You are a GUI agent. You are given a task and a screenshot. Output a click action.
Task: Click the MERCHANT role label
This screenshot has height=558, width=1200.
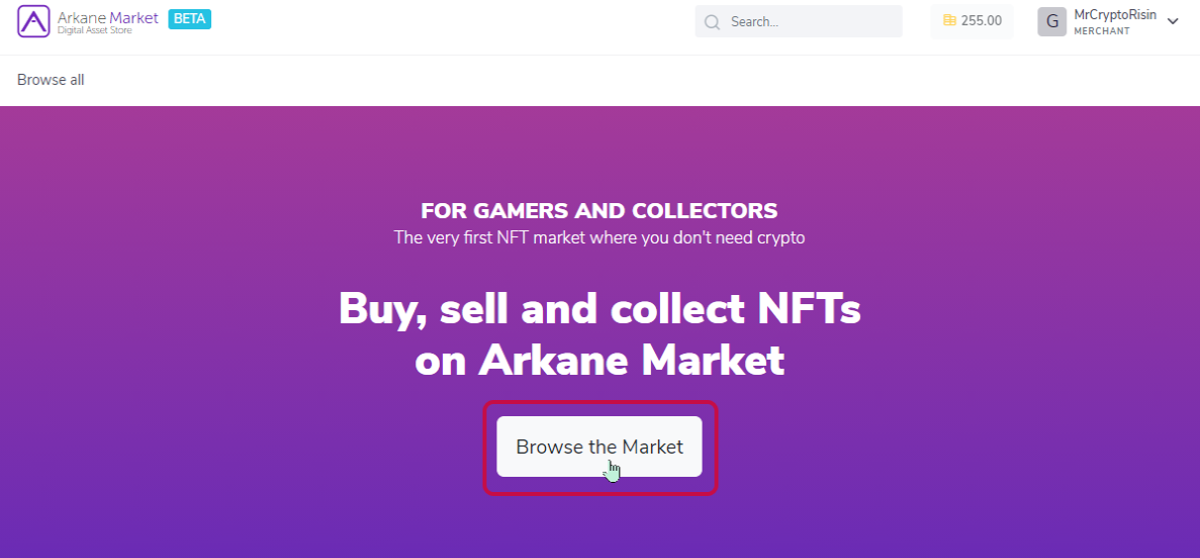[x=1102, y=31]
